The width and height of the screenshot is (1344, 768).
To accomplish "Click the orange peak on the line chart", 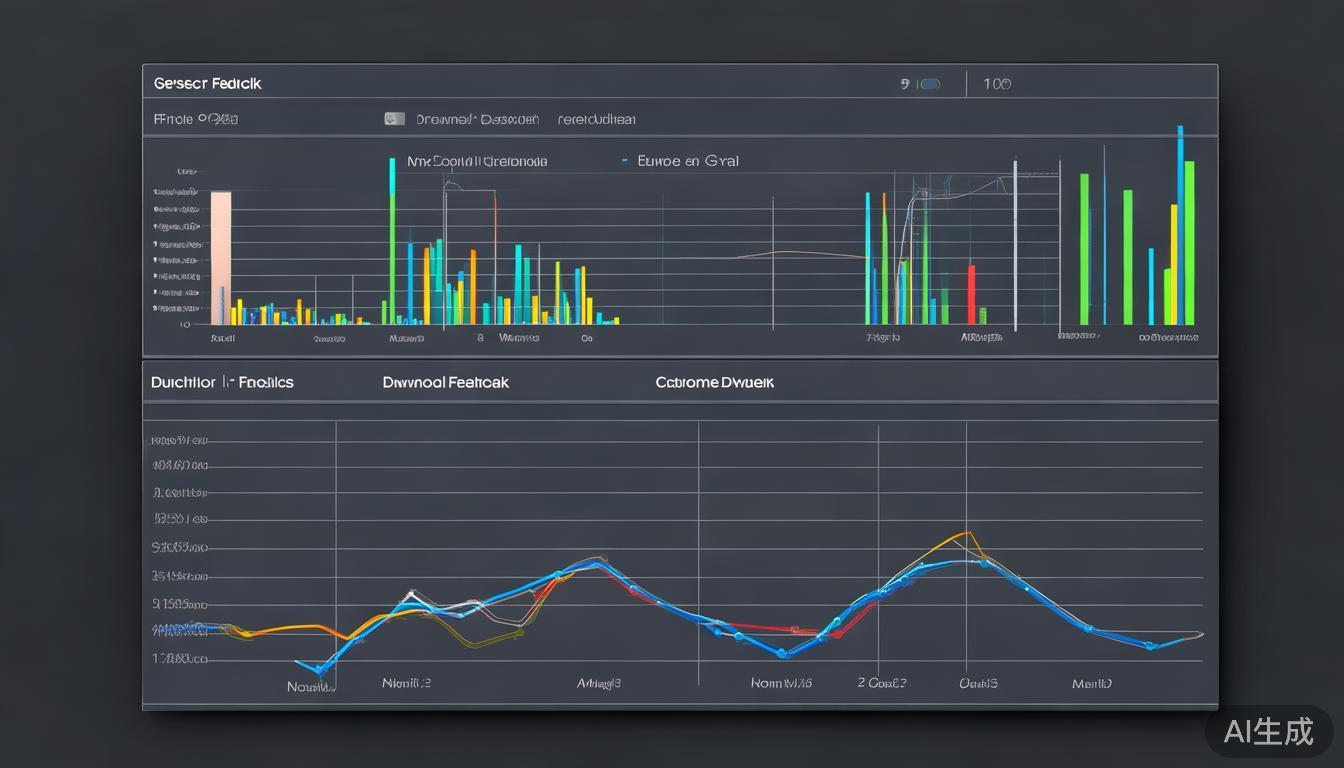I will (x=967, y=534).
